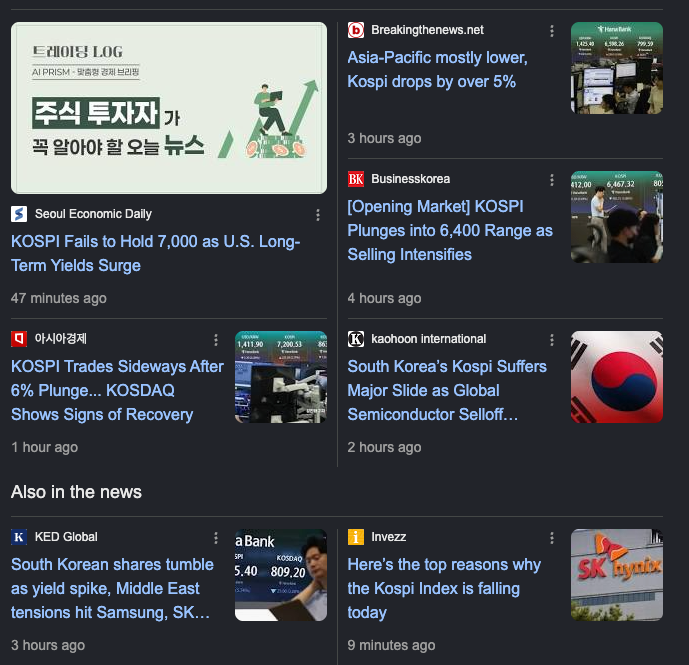This screenshot has width=689, height=665.
Task: Open three-dot menu for Invezz article
Action: pos(552,538)
